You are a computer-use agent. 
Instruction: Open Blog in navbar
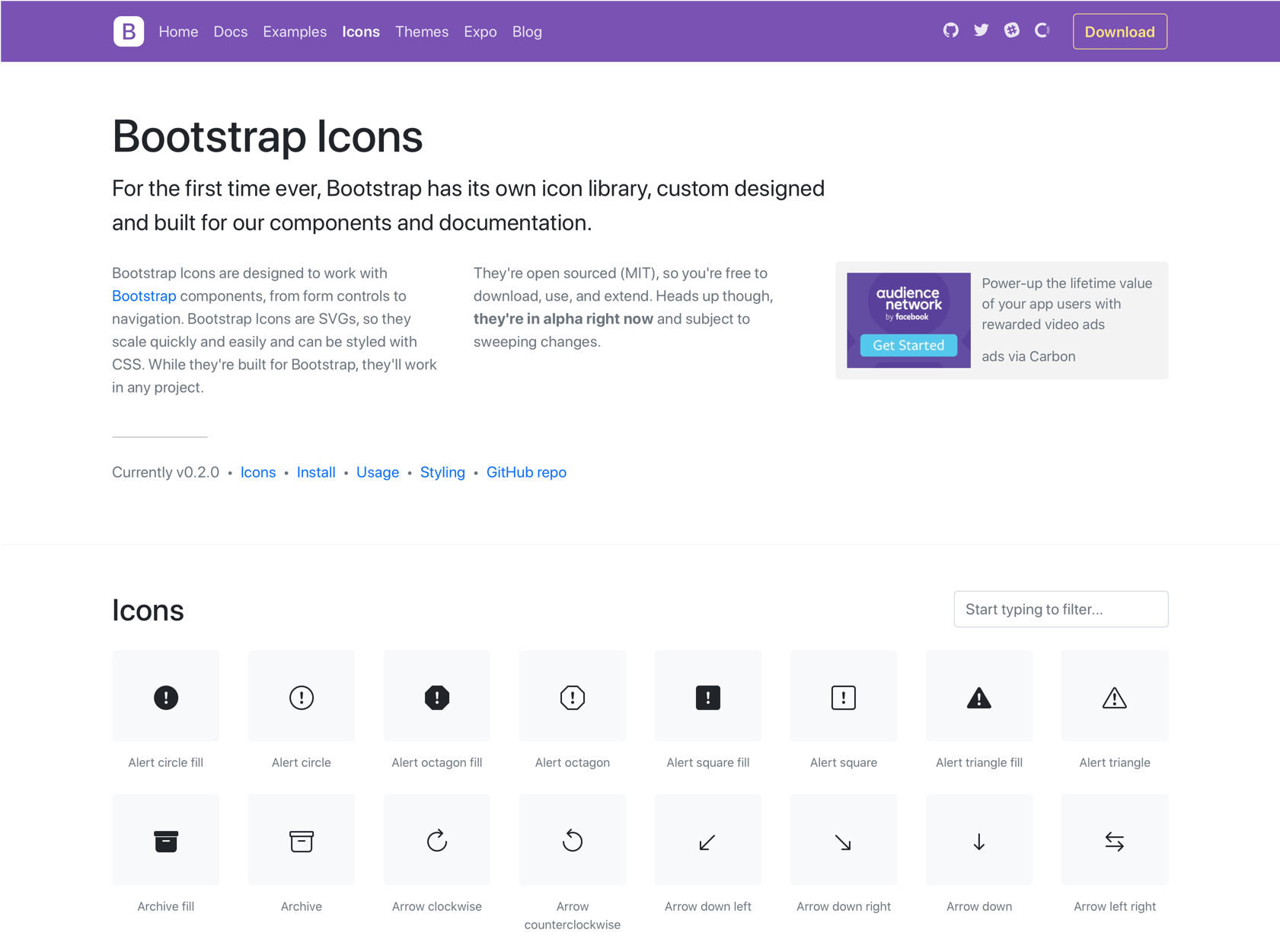pos(527,32)
